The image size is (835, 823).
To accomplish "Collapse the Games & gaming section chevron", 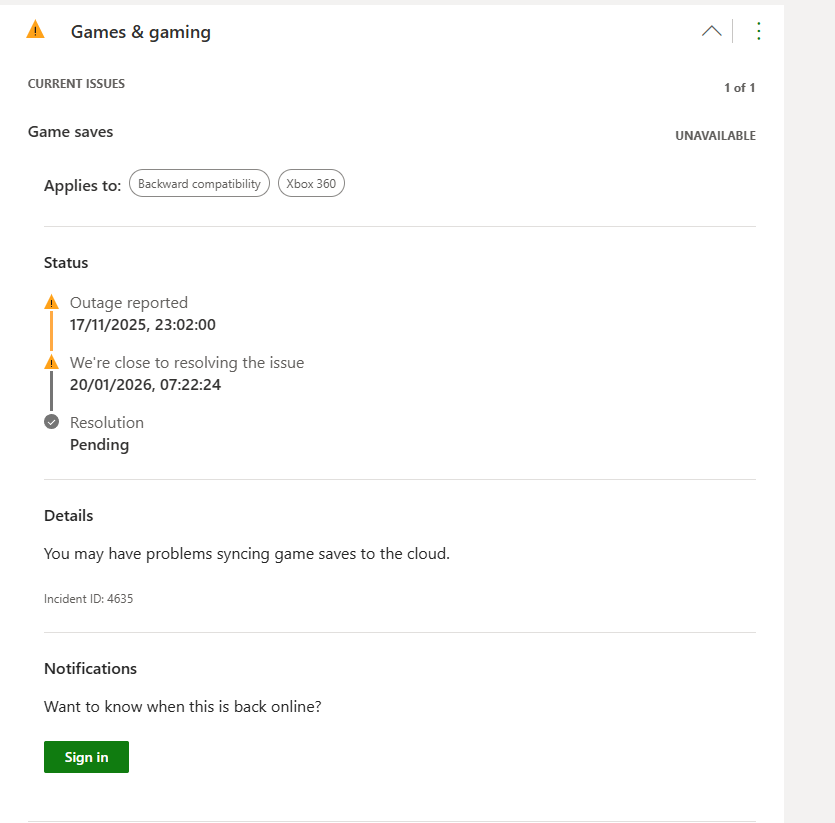I will click(x=711, y=31).
